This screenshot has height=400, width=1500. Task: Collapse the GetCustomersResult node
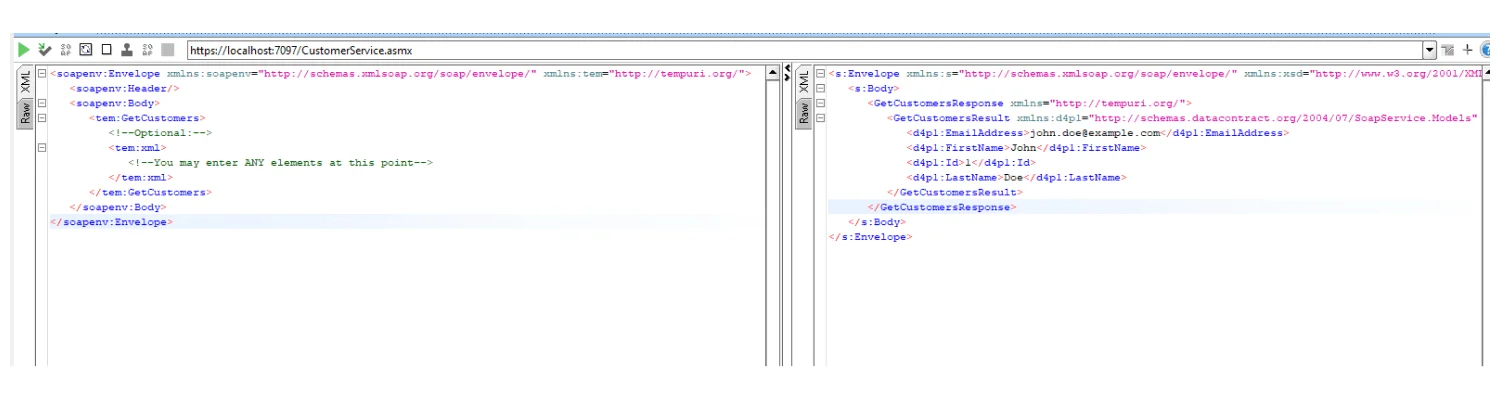[820, 118]
